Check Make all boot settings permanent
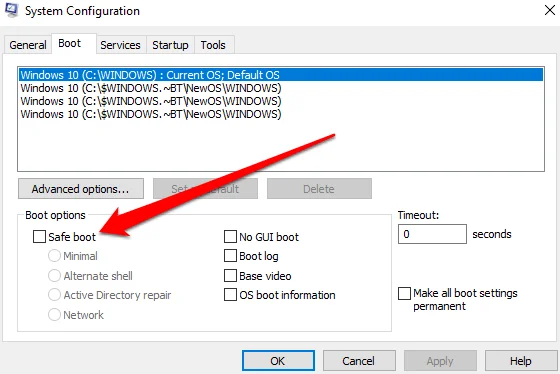 (x=404, y=294)
